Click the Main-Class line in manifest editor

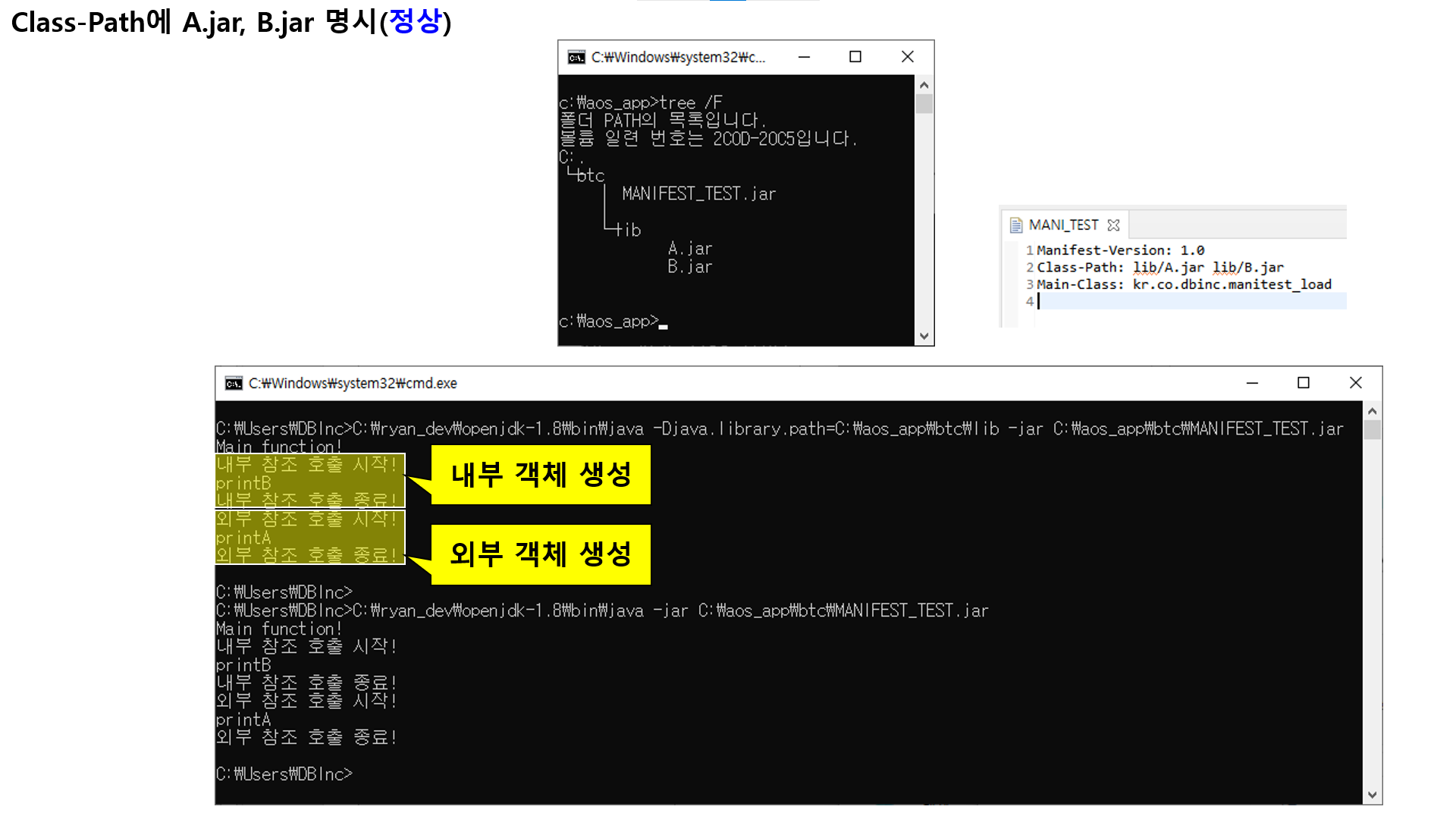click(1183, 284)
